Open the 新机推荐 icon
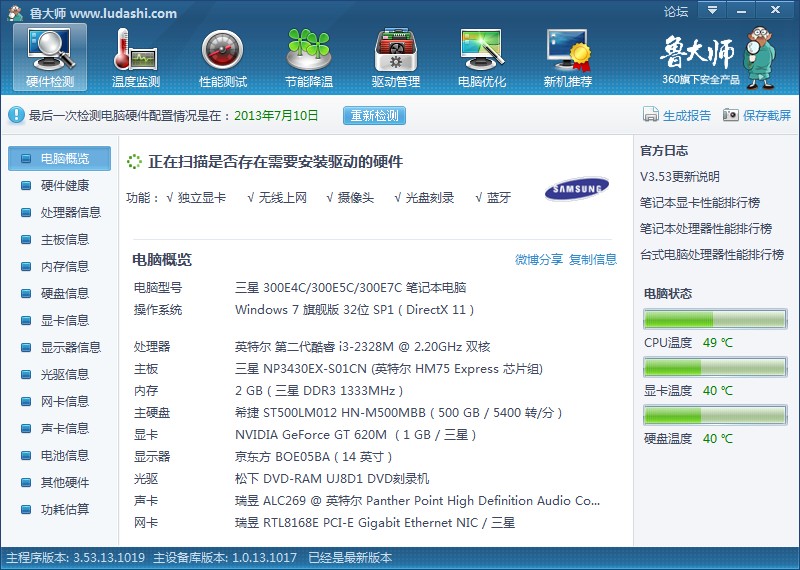 [568, 57]
